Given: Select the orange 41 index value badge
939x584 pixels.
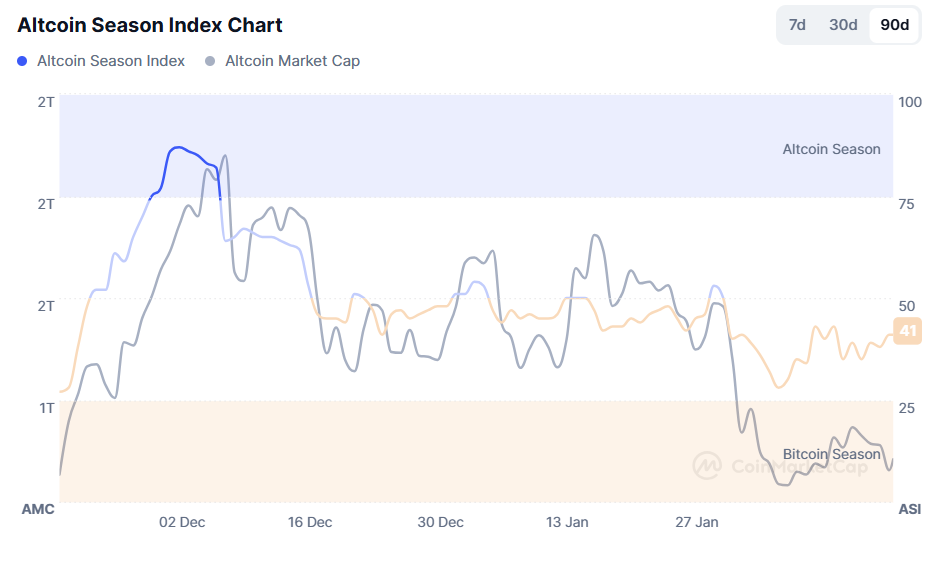Looking at the screenshot, I should [x=905, y=331].
